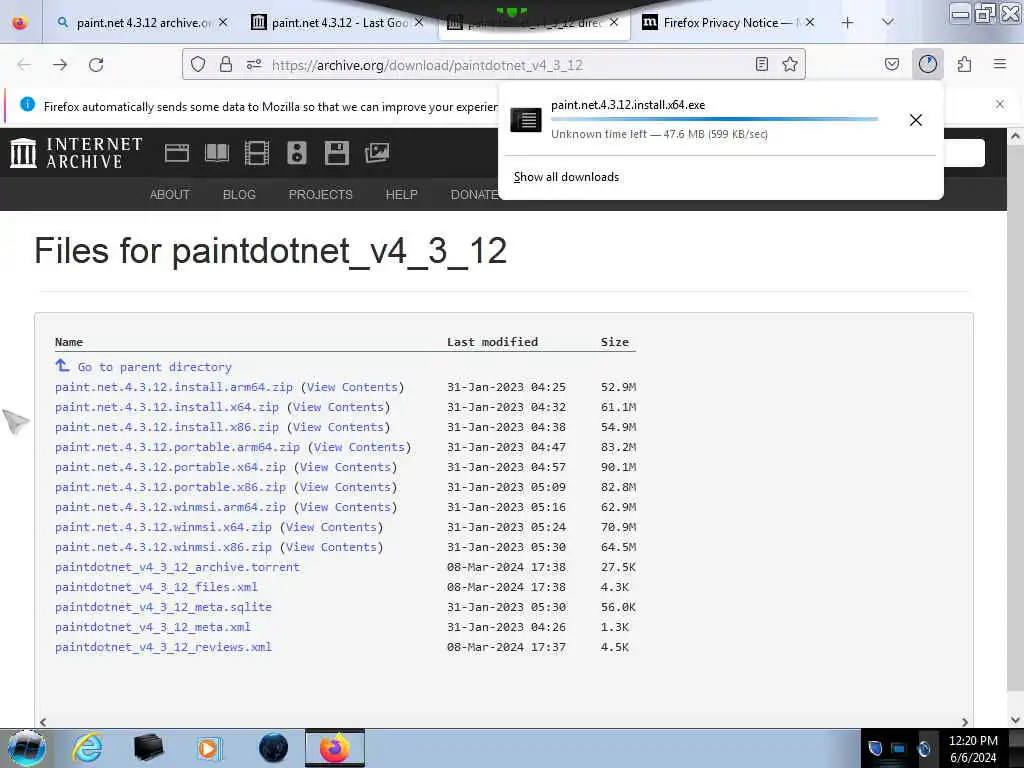The image size is (1024, 768).
Task: Open paintdotnet_v4_3_12_archive.torrent
Action: [177, 567]
